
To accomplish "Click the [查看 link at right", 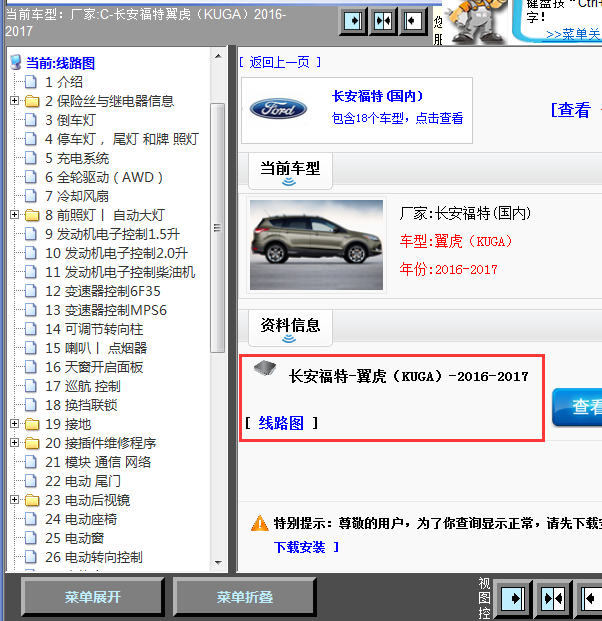I will (571, 110).
